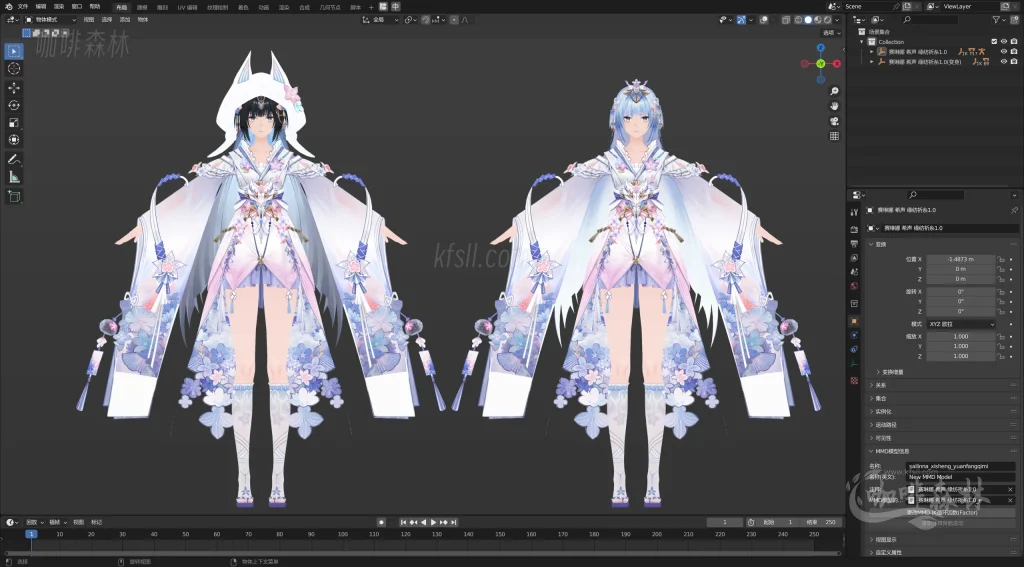Switch to the Modeling workspace tab

tap(142, 7)
